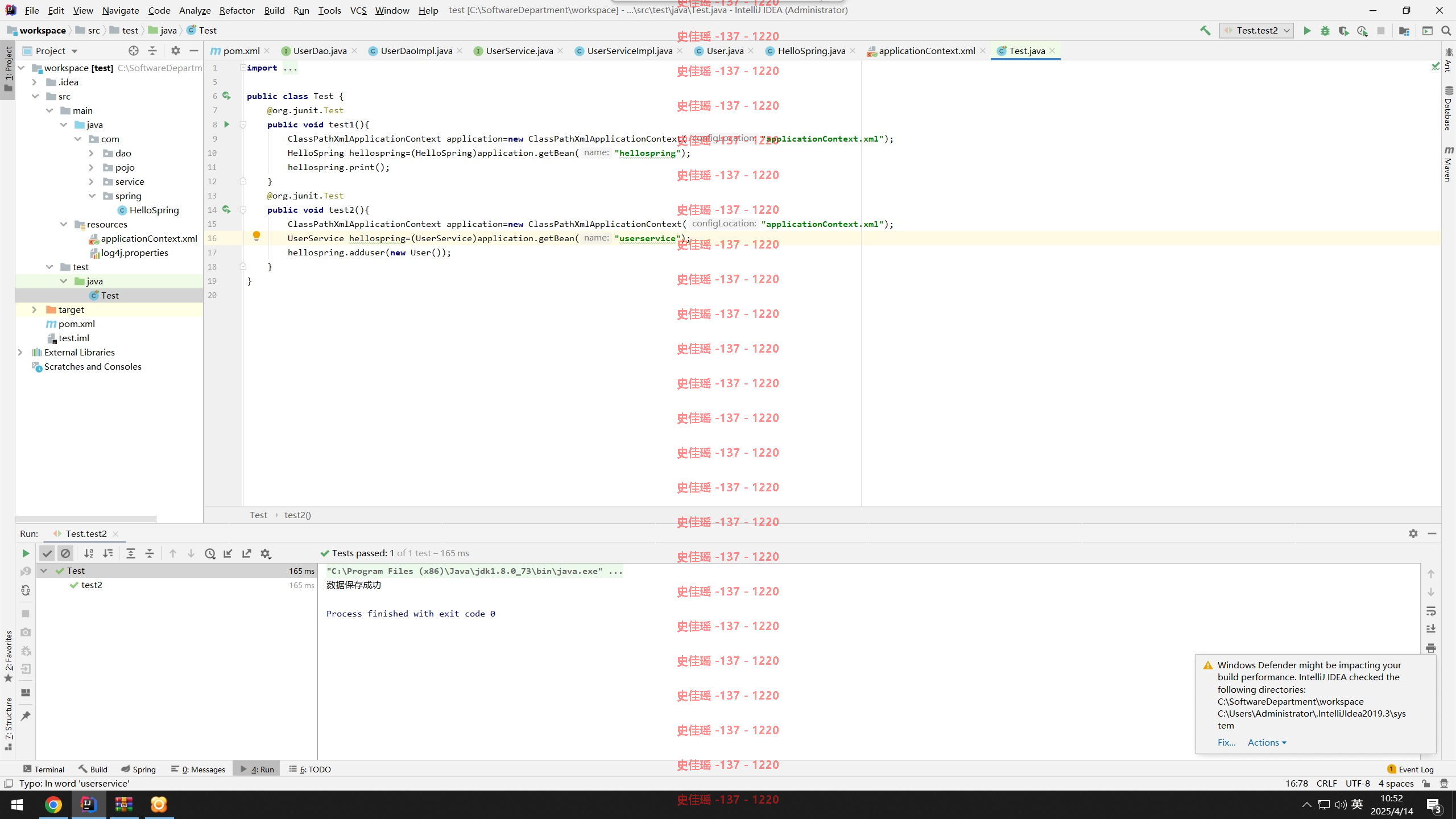Expand the .idea folder
This screenshot has height=819, width=1456.
34,82
